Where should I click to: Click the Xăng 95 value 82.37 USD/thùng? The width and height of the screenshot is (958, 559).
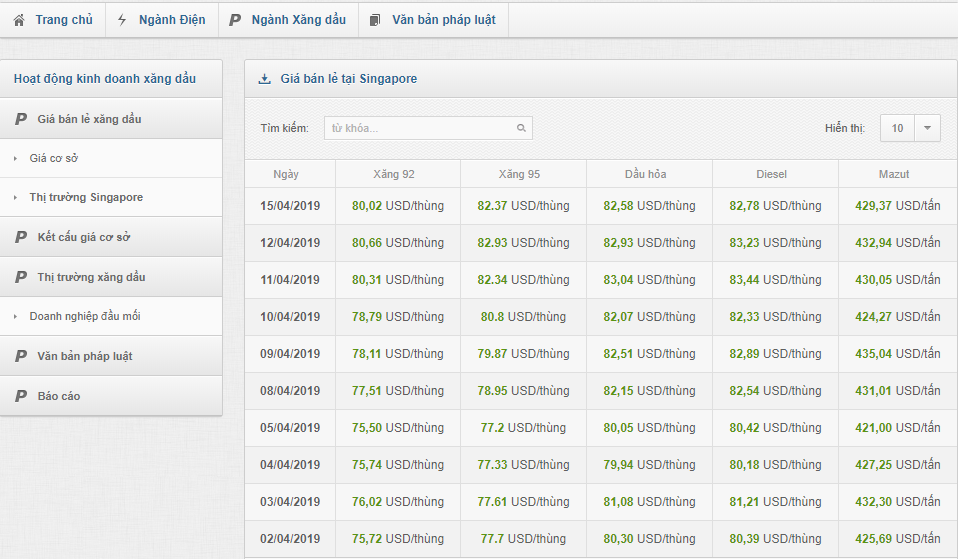coord(524,206)
